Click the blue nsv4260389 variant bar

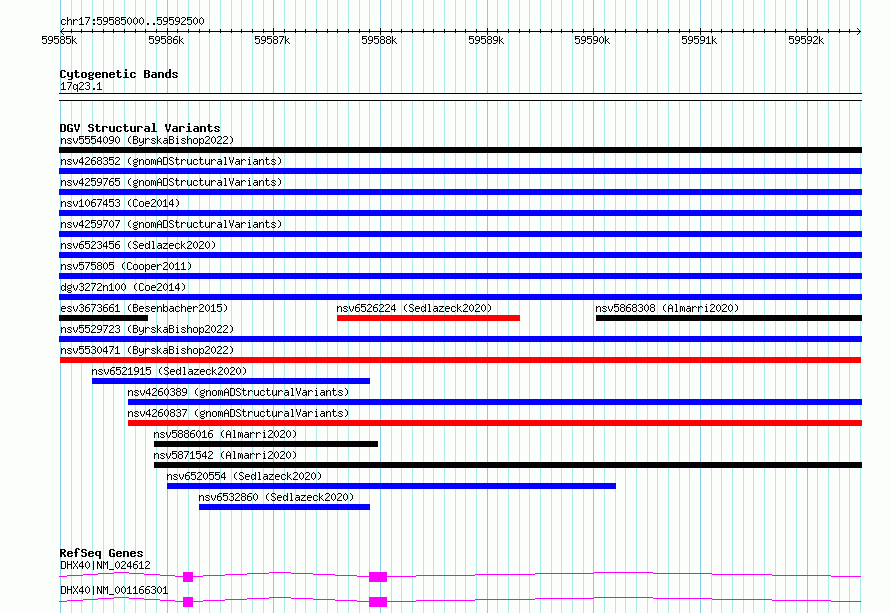pos(495,402)
